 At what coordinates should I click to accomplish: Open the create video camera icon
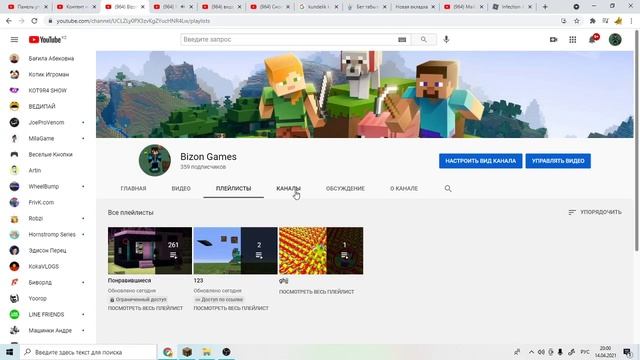pyautogui.click(x=553, y=40)
